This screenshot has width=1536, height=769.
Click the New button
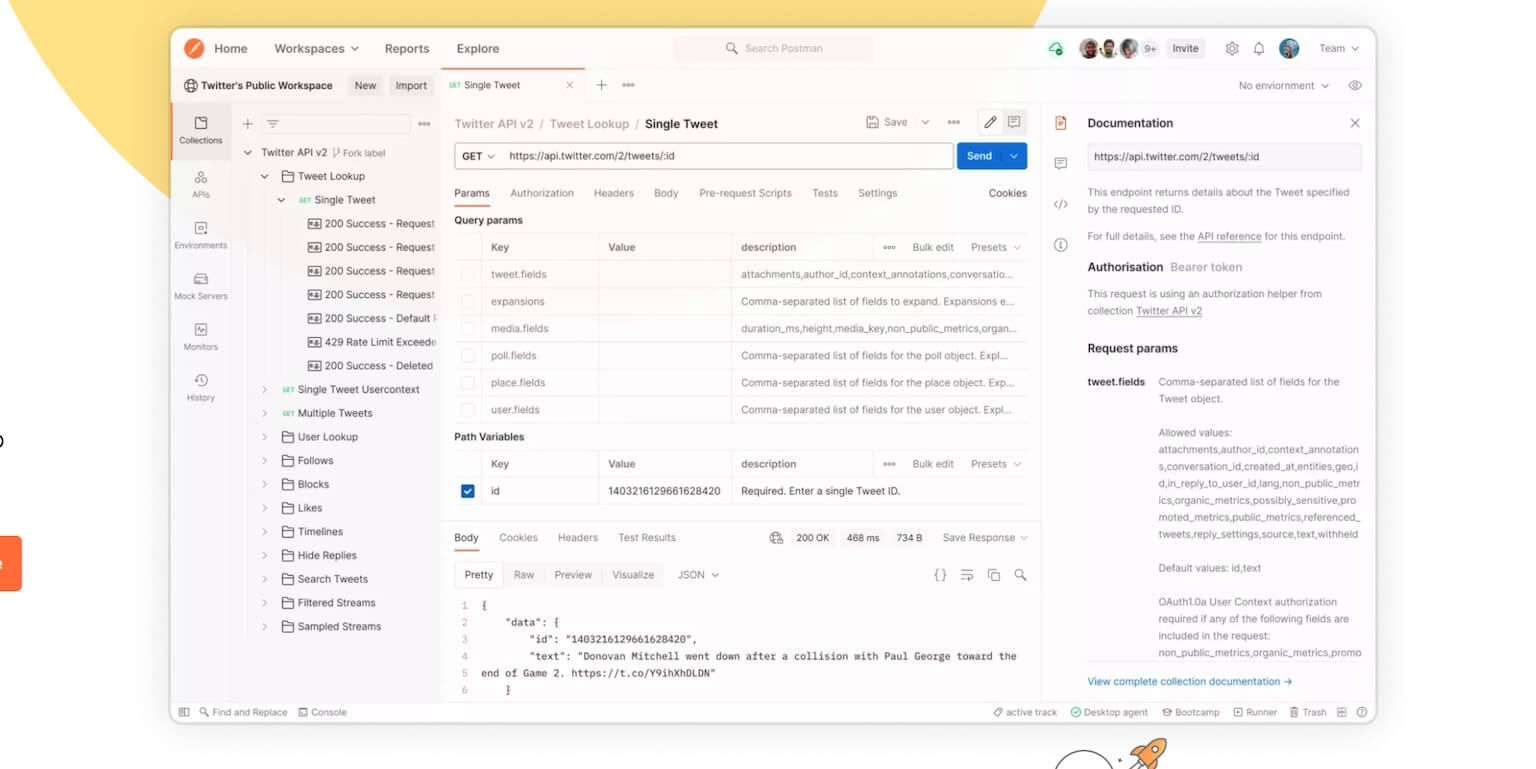(x=365, y=86)
